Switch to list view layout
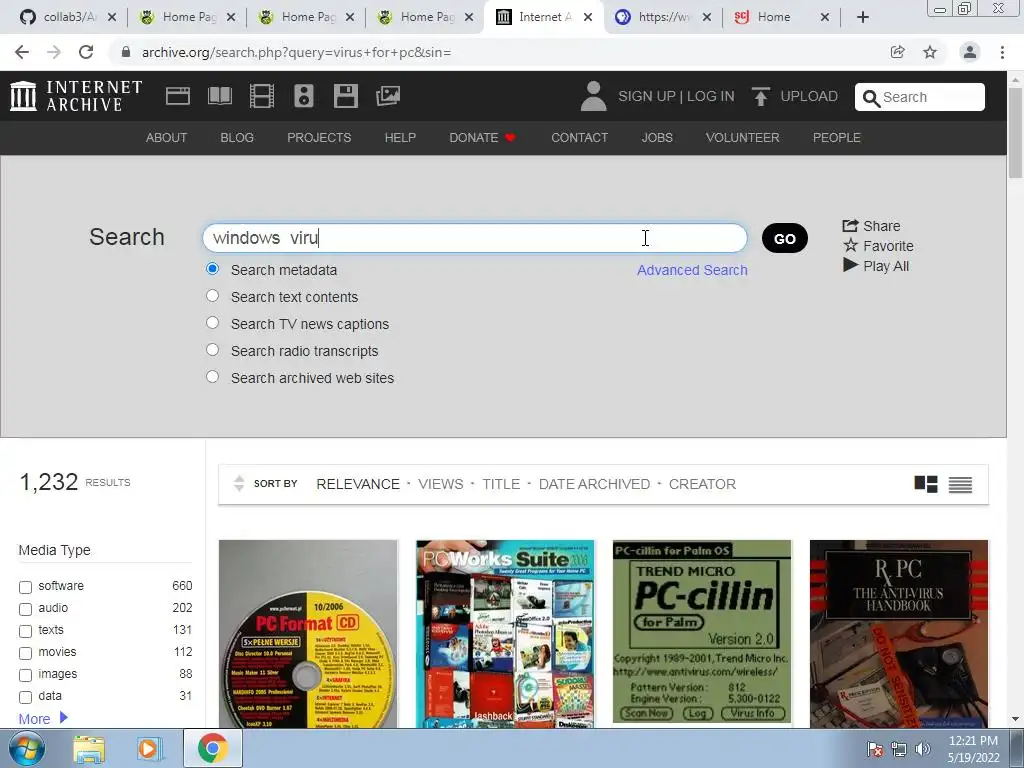 (960, 485)
